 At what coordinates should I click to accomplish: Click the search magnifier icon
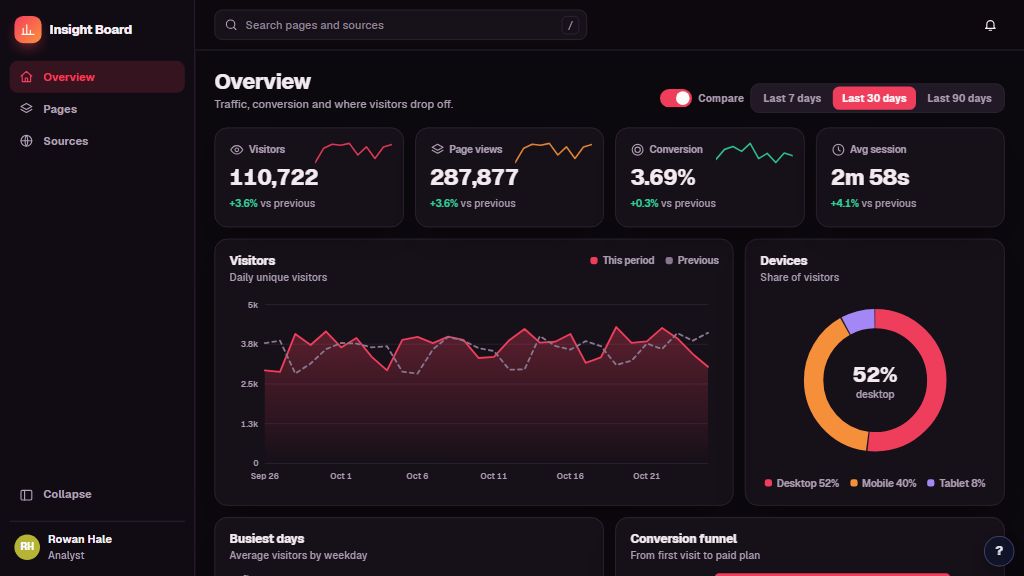click(231, 25)
